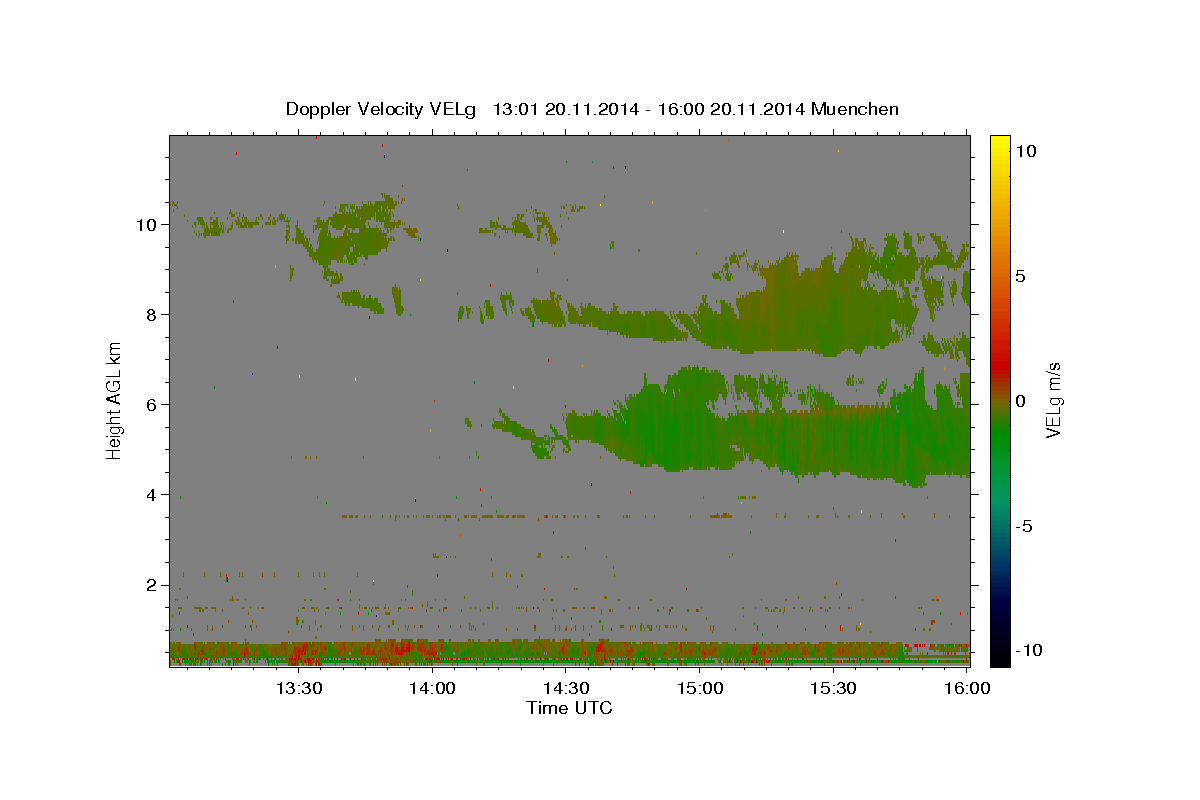Click the plot title 'Doppler Velocity VELg'
This screenshot has width=1200, height=800.
pos(381,109)
